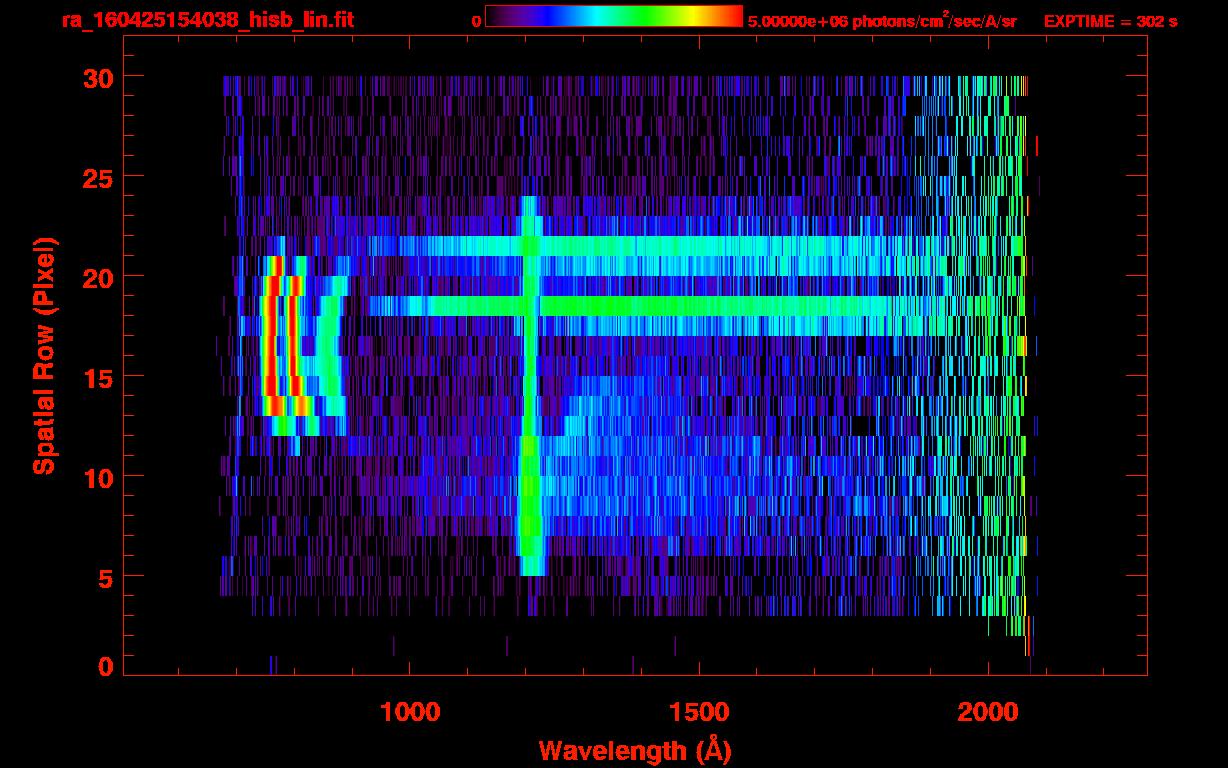This screenshot has width=1228, height=768.
Task: Click the 1000 tick label on wavelength axis
Action: click(x=410, y=711)
